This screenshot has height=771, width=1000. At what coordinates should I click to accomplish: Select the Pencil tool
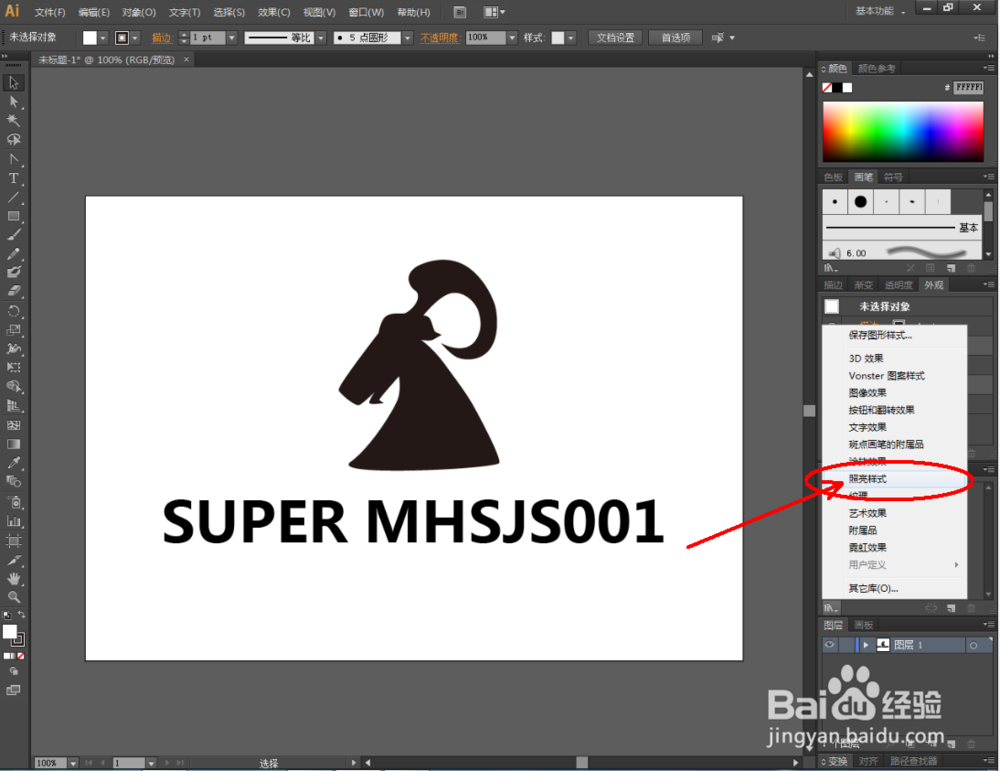[x=13, y=254]
